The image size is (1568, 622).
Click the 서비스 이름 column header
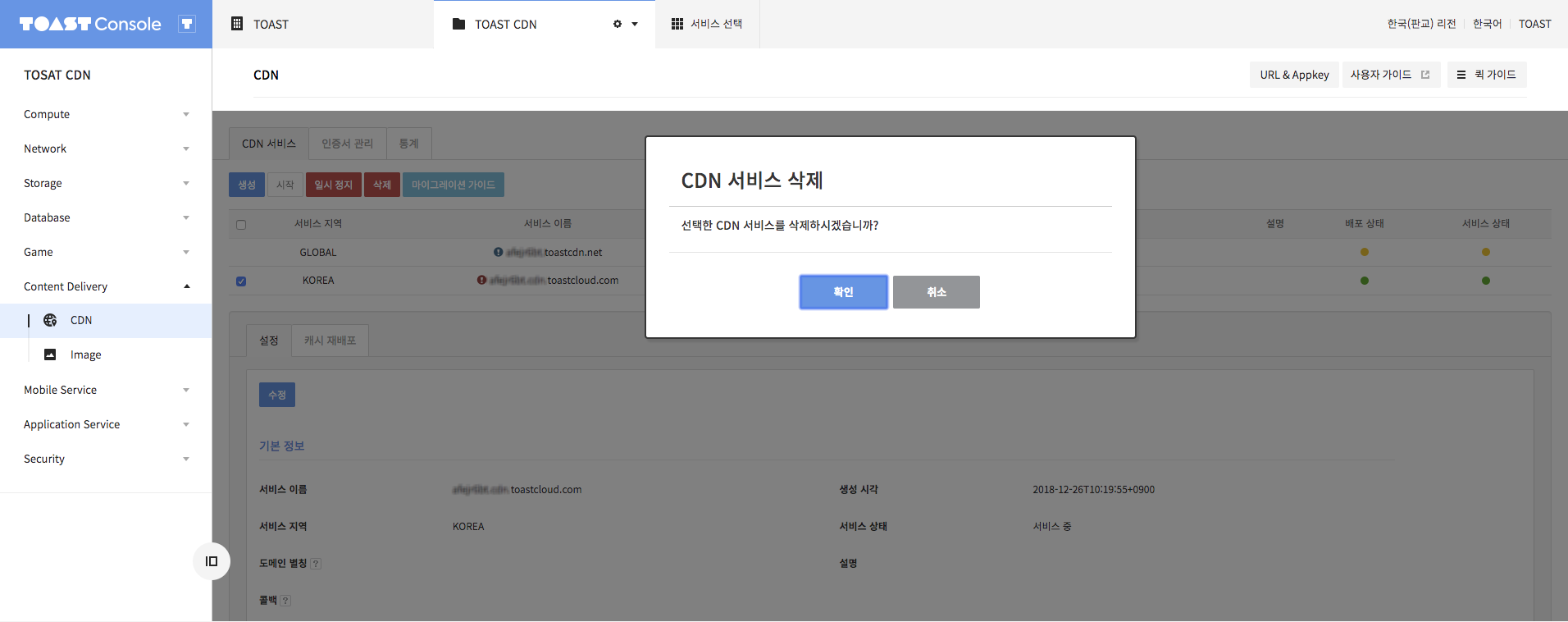click(548, 223)
